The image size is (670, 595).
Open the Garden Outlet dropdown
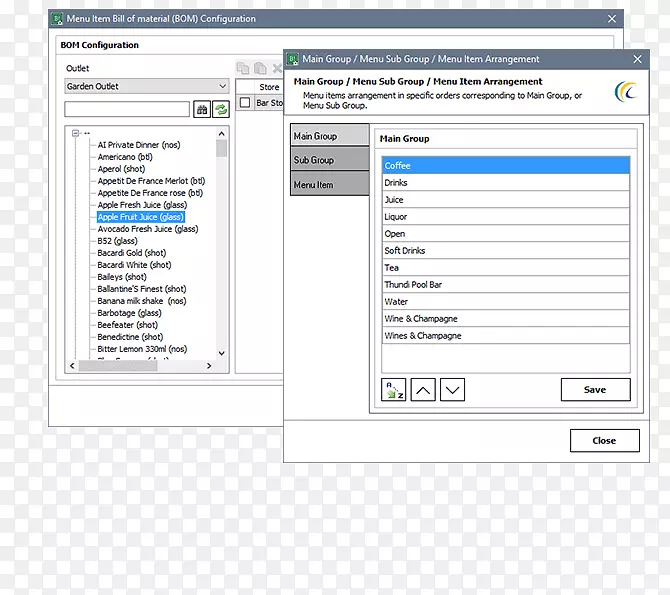pos(147,86)
